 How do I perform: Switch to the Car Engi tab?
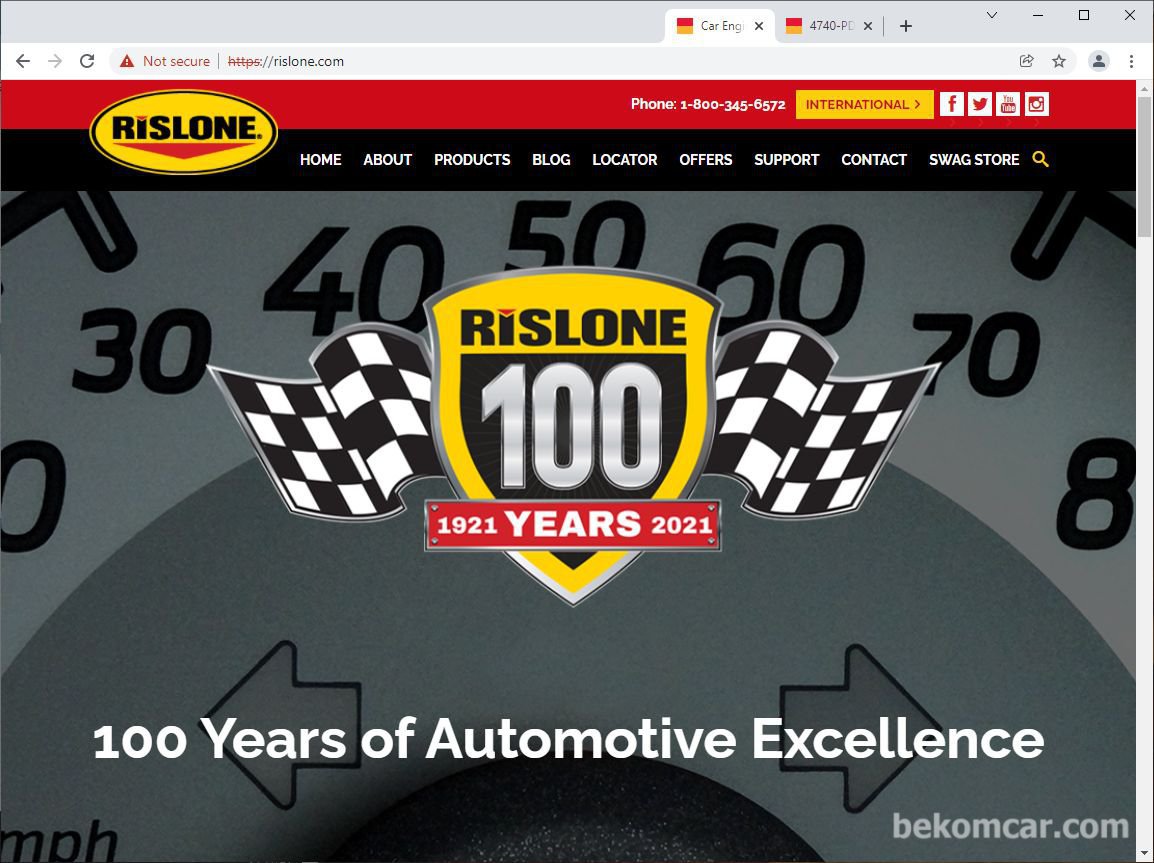(x=720, y=26)
